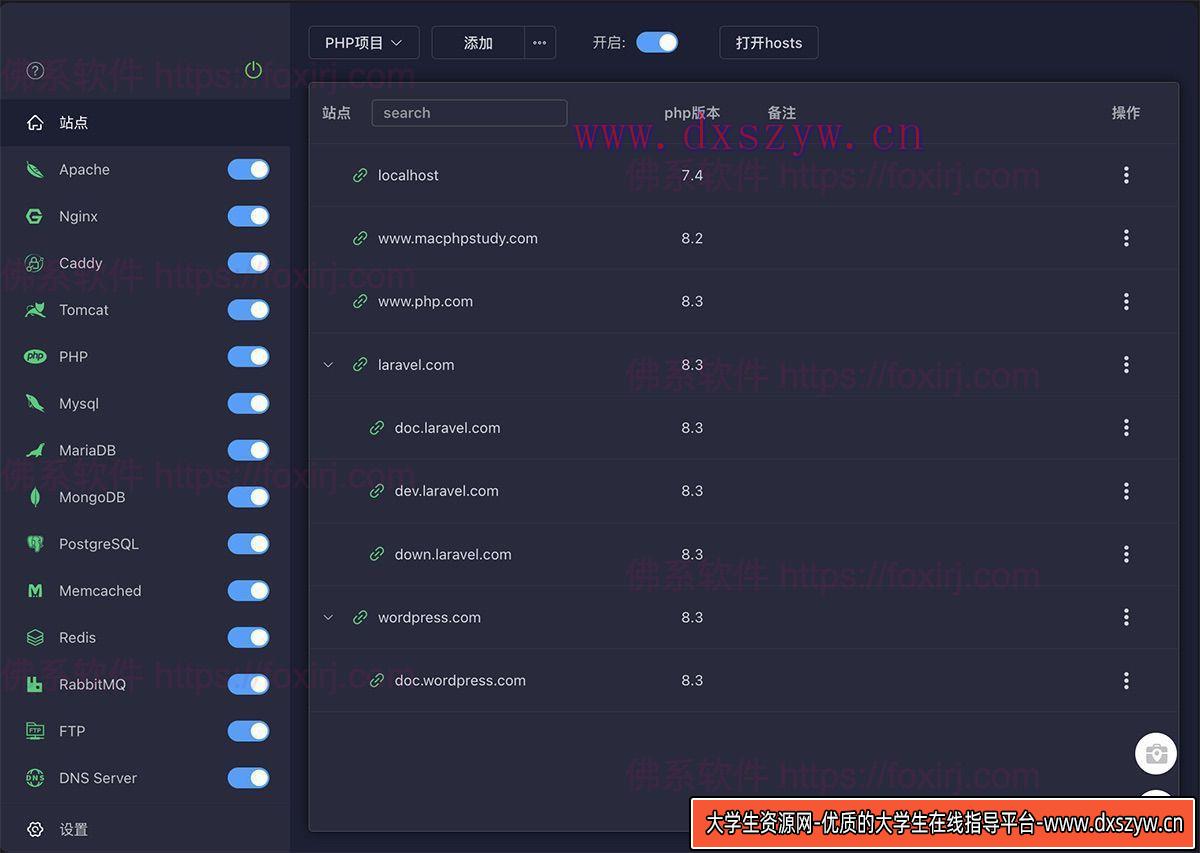The image size is (1200, 853).
Task: Click the link icon for down.laravel.com
Action: coord(377,554)
